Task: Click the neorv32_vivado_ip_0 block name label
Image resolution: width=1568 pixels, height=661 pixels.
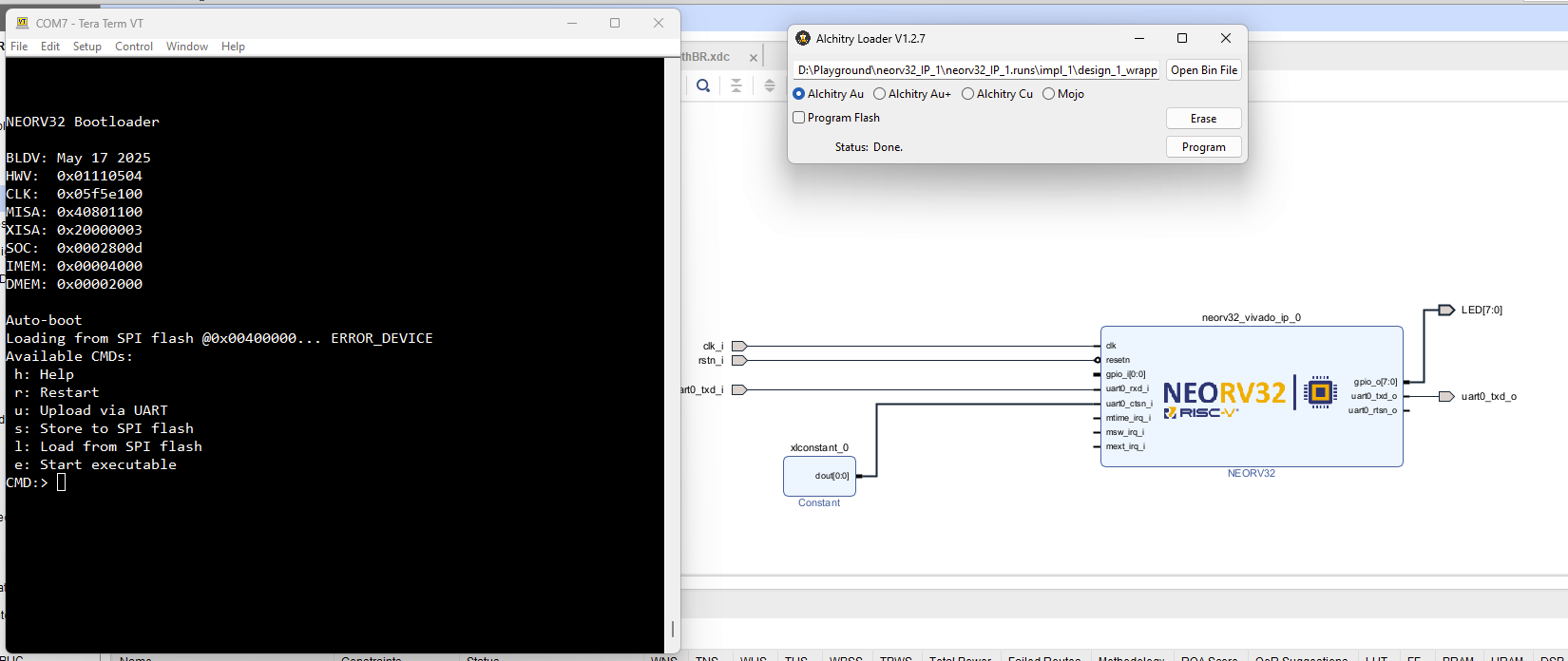Action: pyautogui.click(x=1251, y=317)
